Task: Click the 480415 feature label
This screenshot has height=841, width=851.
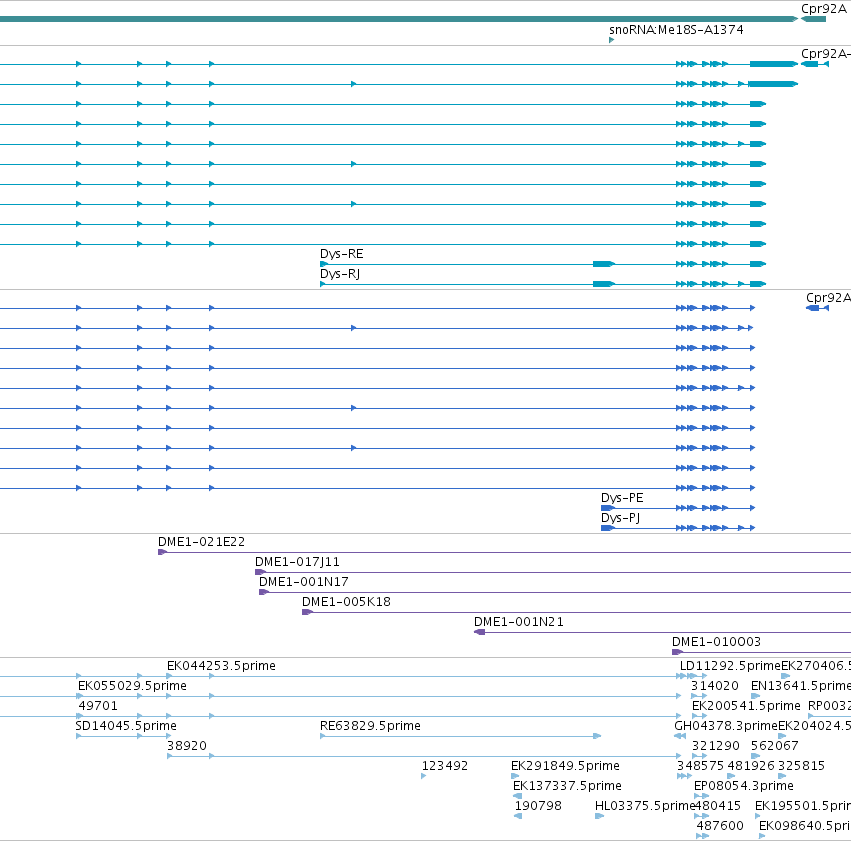Action: click(x=718, y=806)
